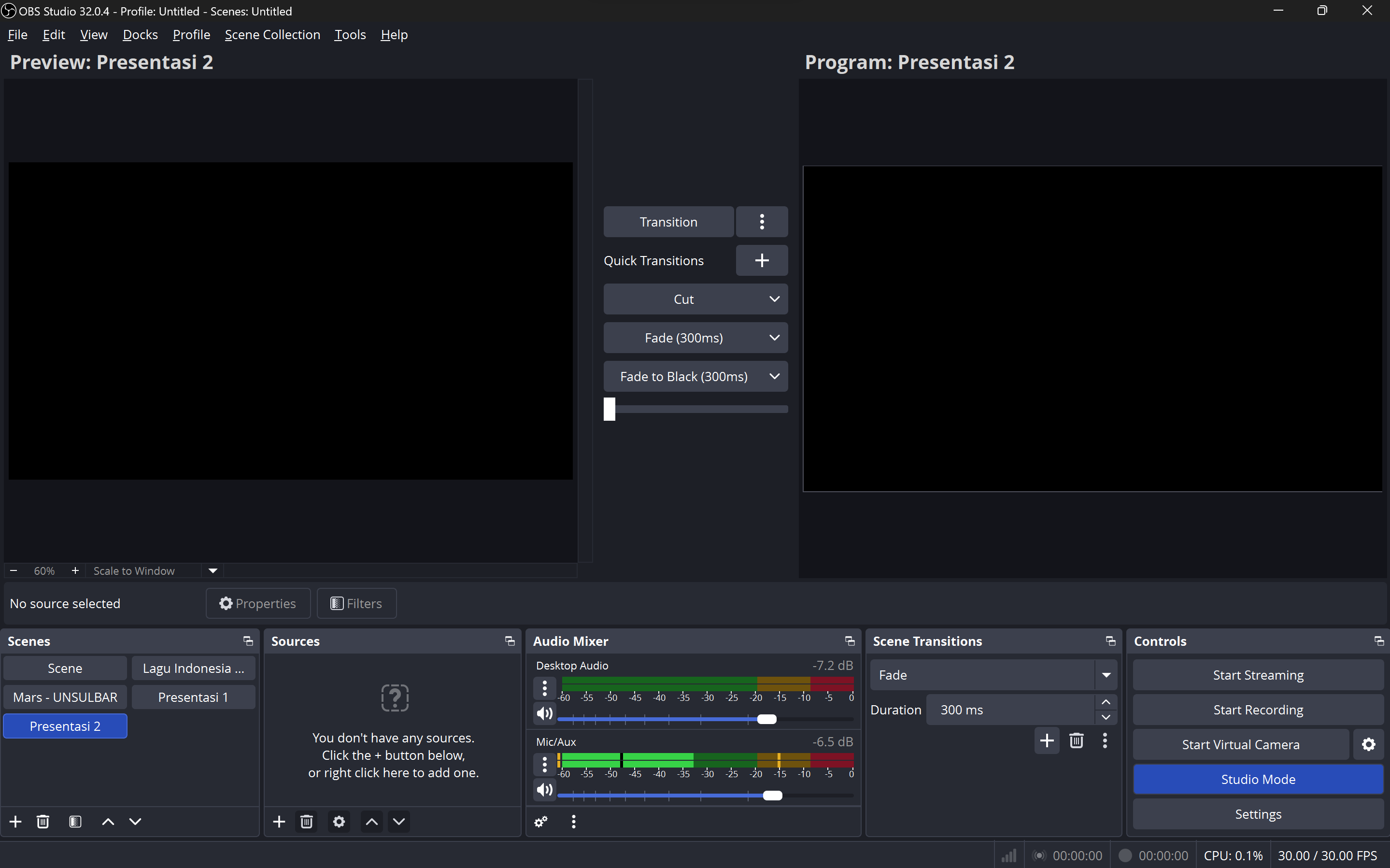
Task: Select the Mars - UNSULBAR scene
Action: point(65,697)
